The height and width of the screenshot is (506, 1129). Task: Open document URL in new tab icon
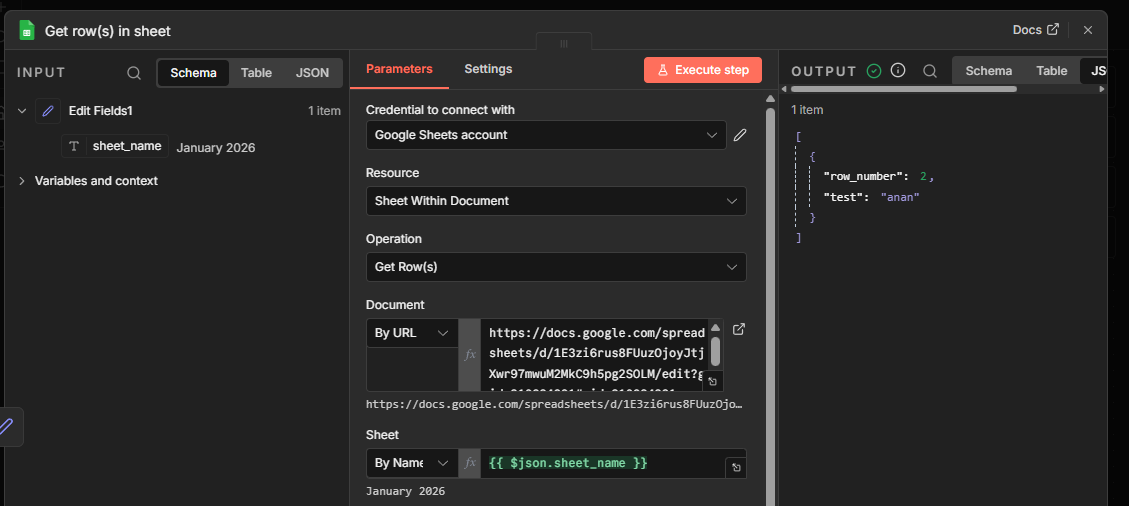pyautogui.click(x=739, y=329)
